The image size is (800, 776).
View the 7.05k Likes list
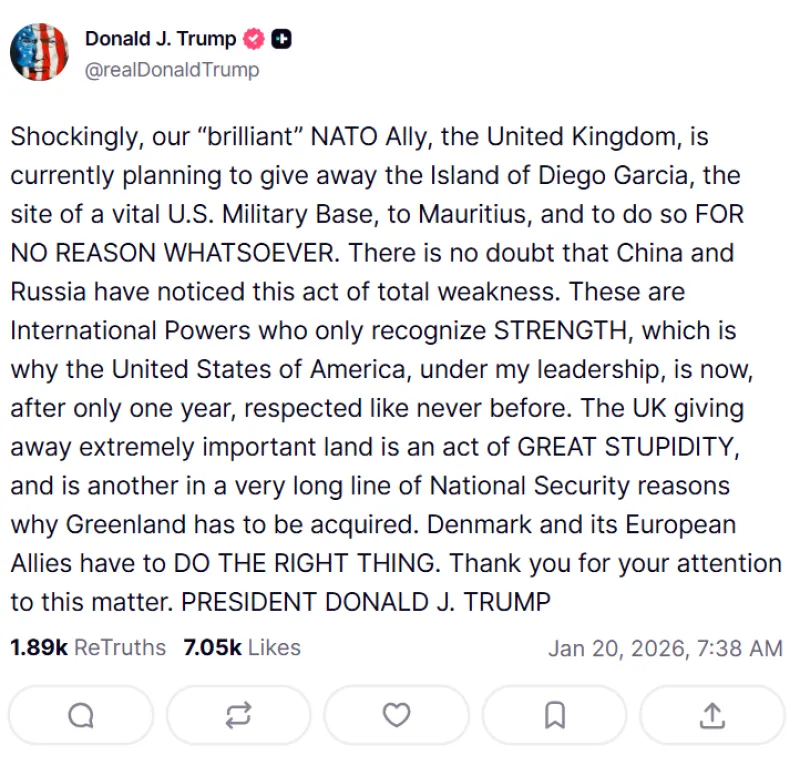tap(242, 648)
